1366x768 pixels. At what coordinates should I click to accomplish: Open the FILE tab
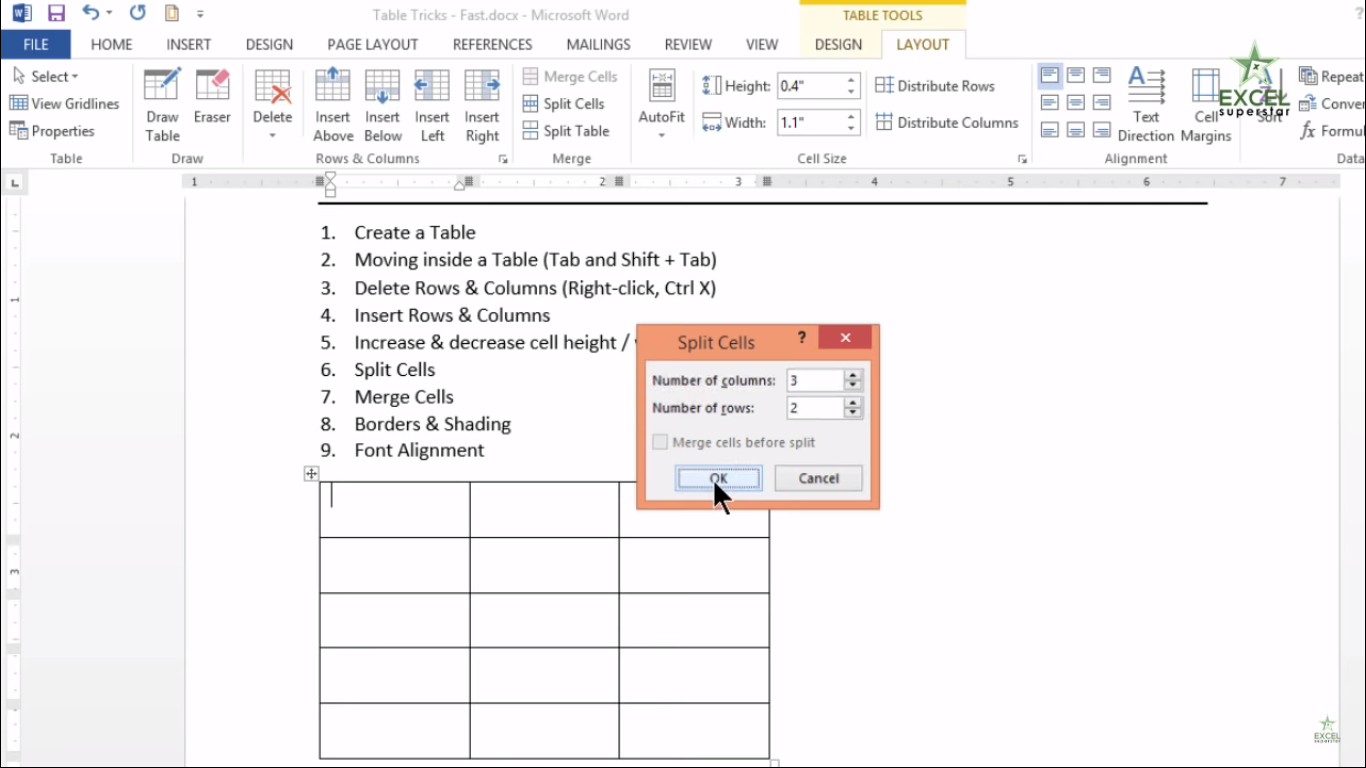pyautogui.click(x=36, y=44)
